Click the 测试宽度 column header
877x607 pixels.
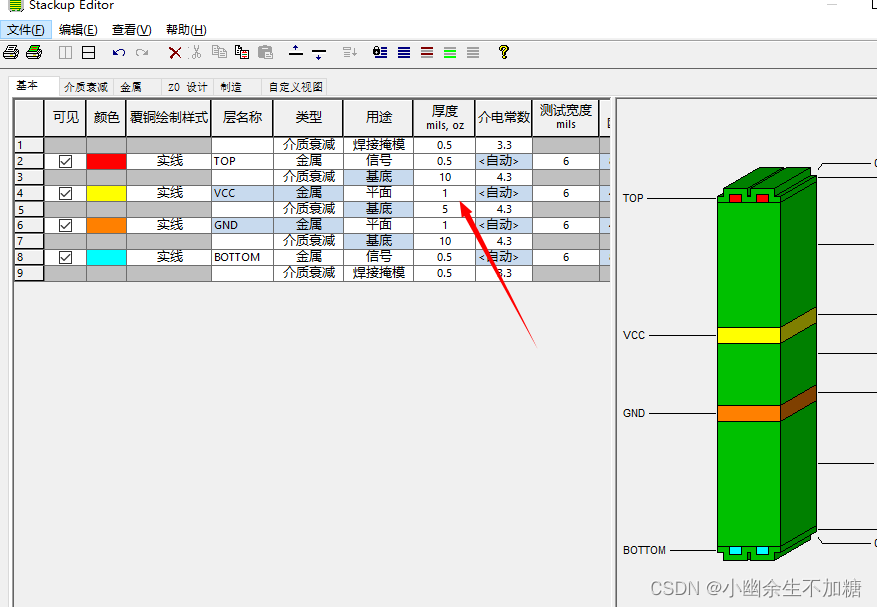[565, 117]
